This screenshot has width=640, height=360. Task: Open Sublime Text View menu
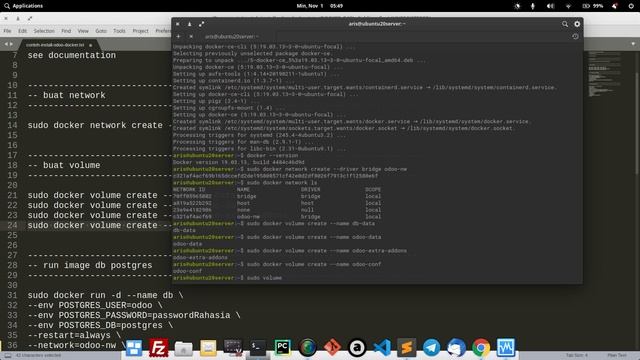[83, 31]
